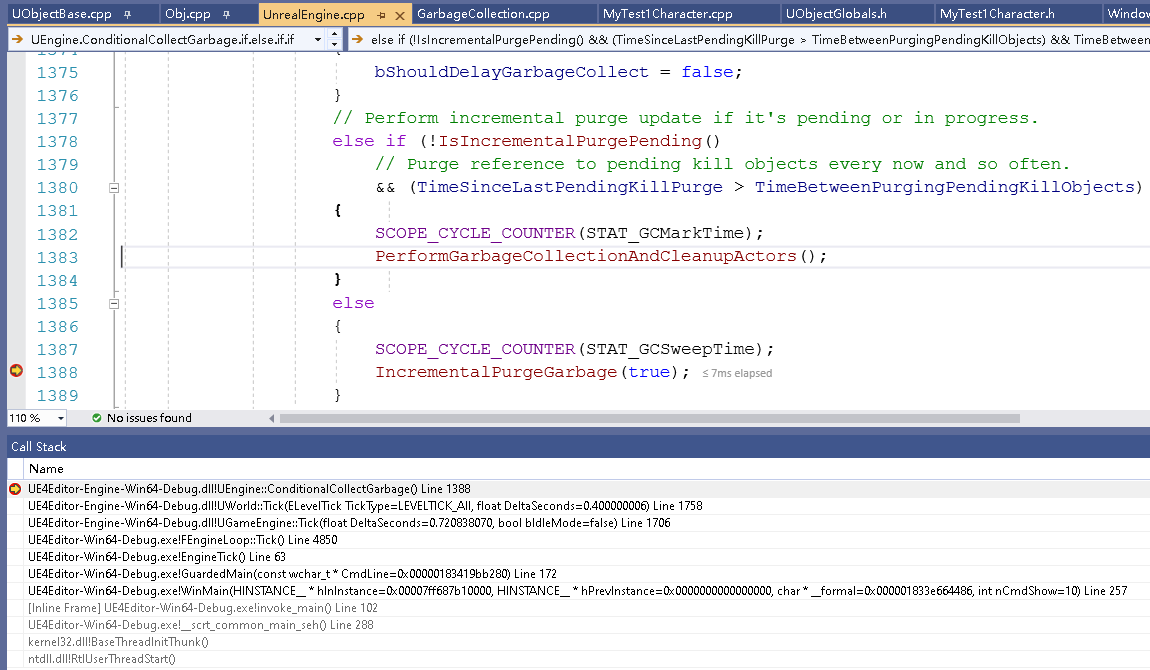The height and width of the screenshot is (670, 1150).
Task: Click on IncrementalPurgeGarbage function call
Action: click(x=497, y=372)
